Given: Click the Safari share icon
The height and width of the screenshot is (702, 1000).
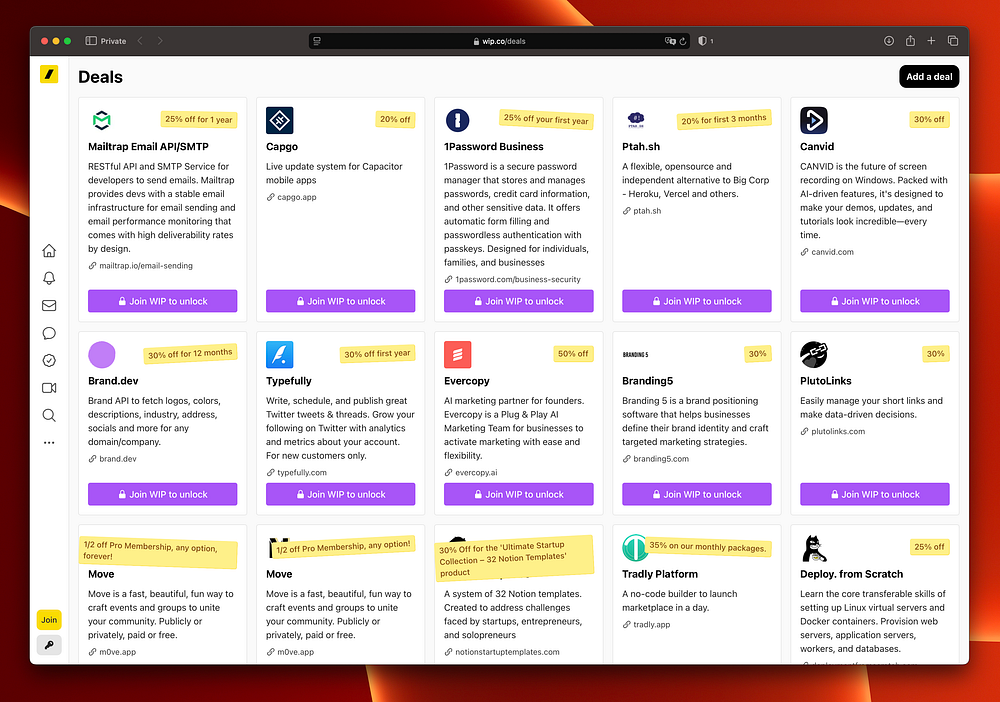Looking at the screenshot, I should click(910, 40).
